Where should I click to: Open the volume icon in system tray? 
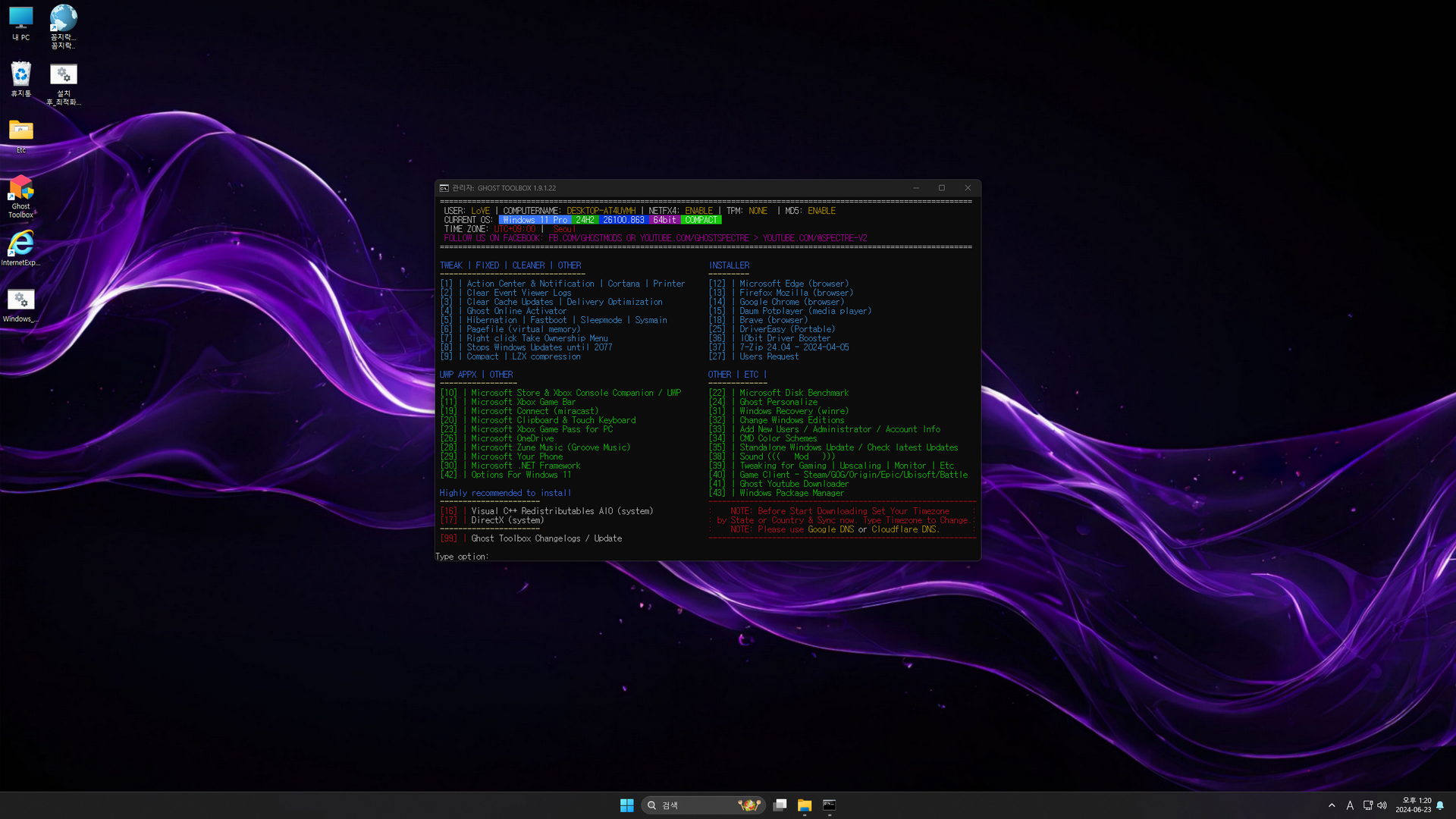tap(1382, 805)
